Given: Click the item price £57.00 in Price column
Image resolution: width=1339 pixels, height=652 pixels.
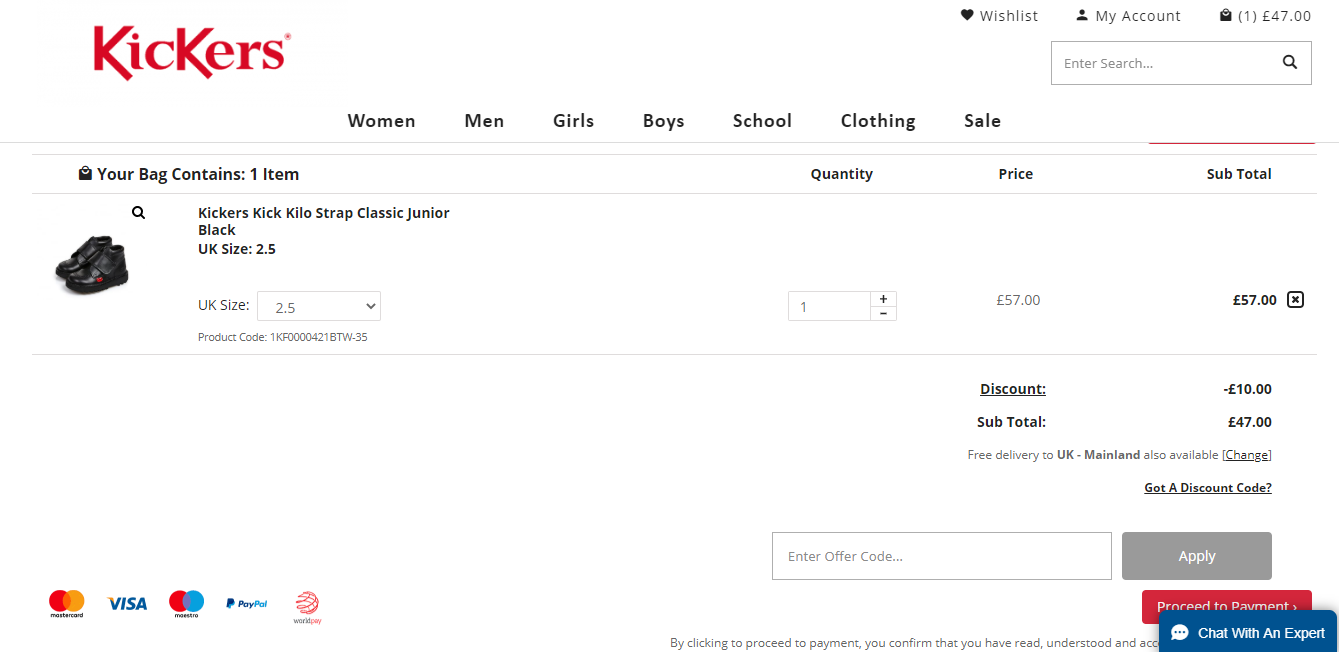Looking at the screenshot, I should pyautogui.click(x=1018, y=300).
